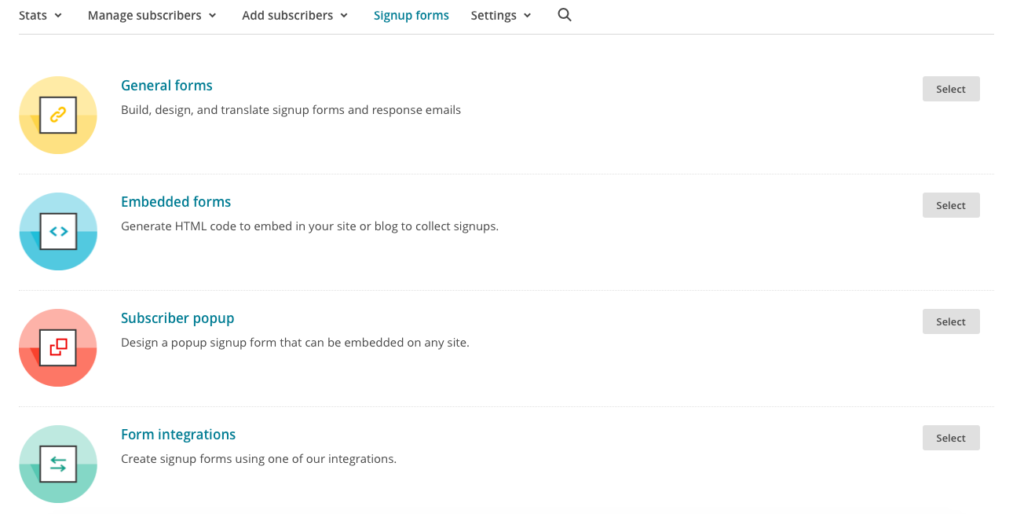Click the green Form integrations arrows icon

click(x=58, y=464)
